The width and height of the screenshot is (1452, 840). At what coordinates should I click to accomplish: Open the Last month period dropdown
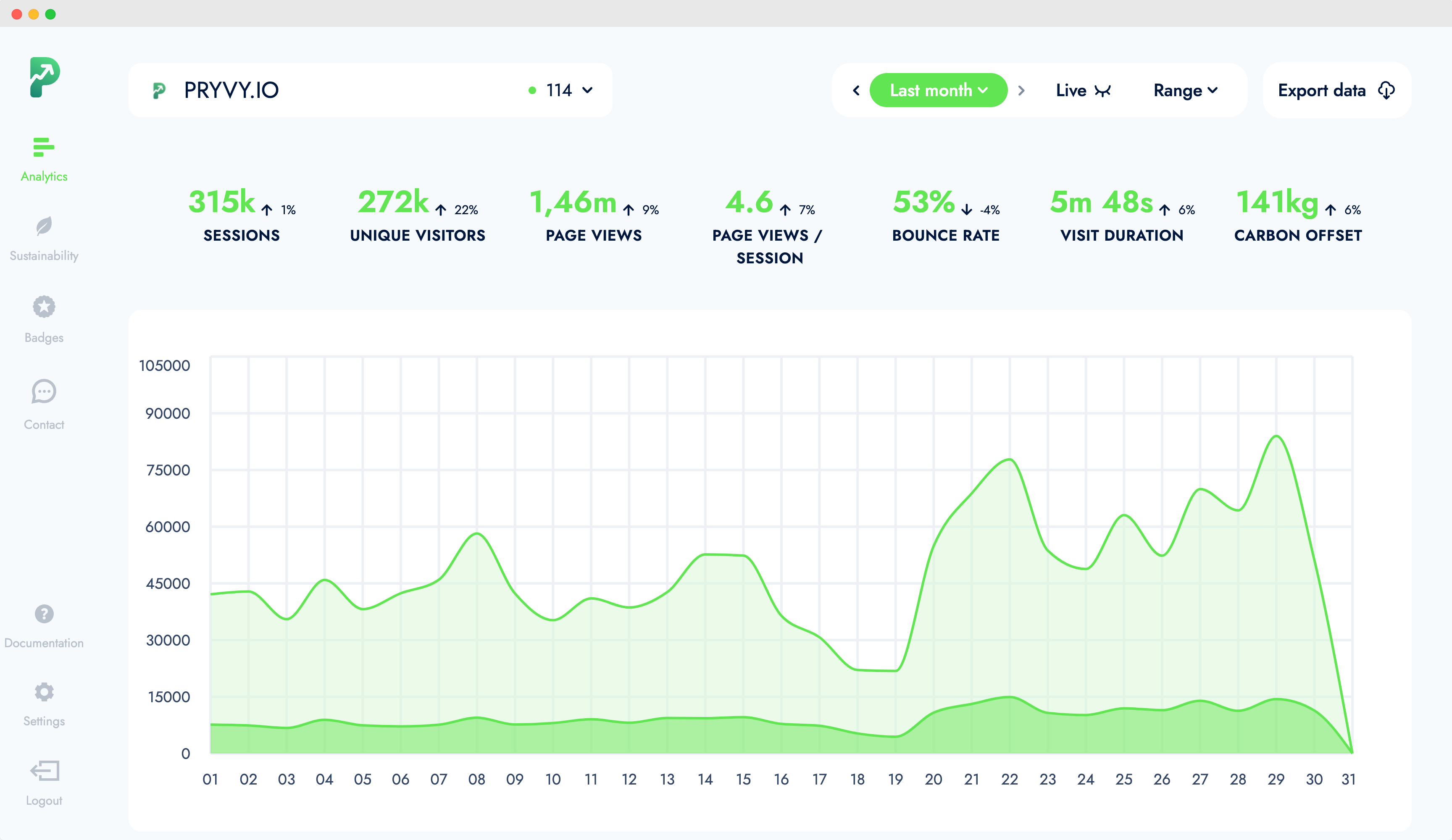coord(984,90)
